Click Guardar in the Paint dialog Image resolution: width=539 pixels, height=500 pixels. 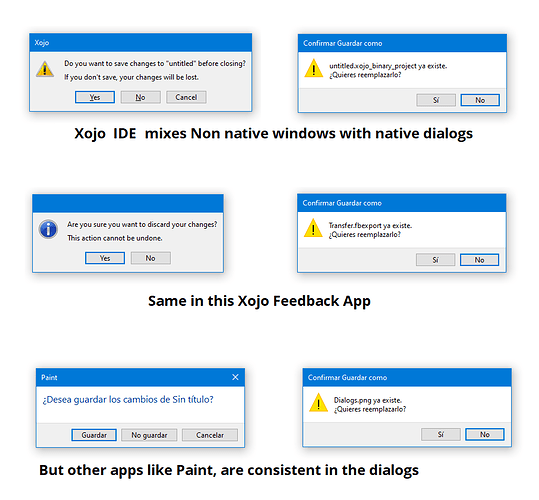click(x=94, y=435)
